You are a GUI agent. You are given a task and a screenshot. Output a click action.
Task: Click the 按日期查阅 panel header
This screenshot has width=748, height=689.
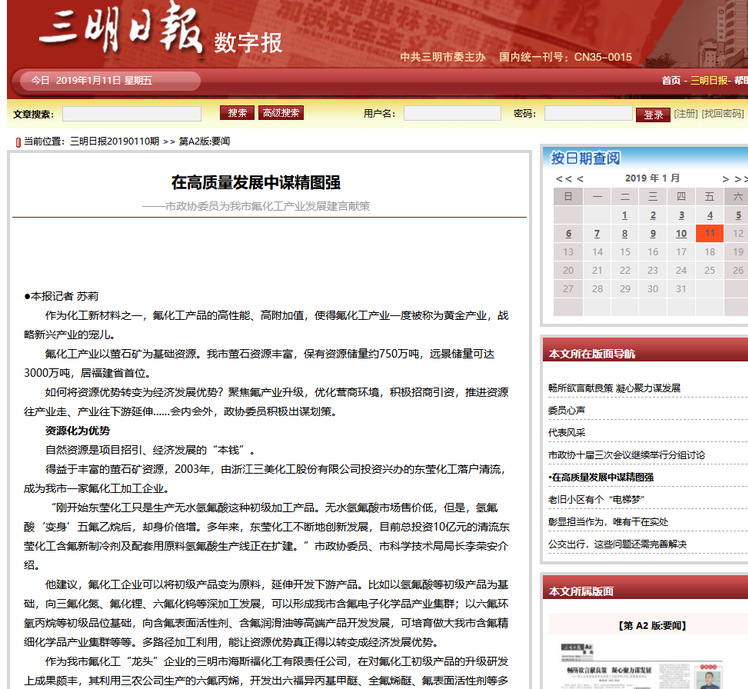coord(586,158)
